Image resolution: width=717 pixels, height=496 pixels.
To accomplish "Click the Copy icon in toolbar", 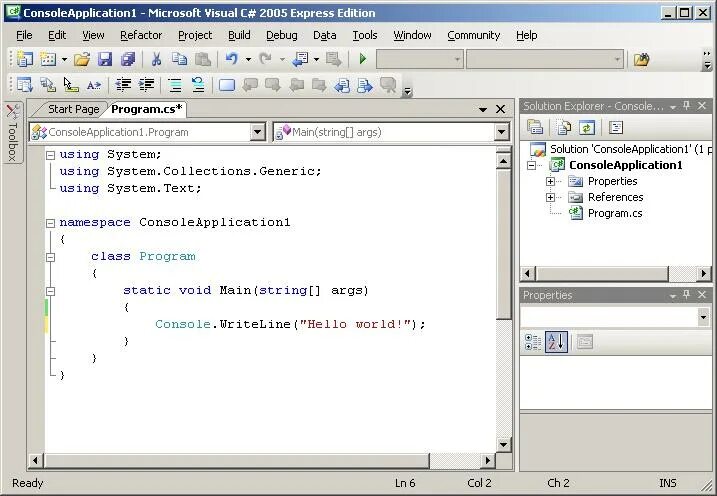I will click(179, 59).
